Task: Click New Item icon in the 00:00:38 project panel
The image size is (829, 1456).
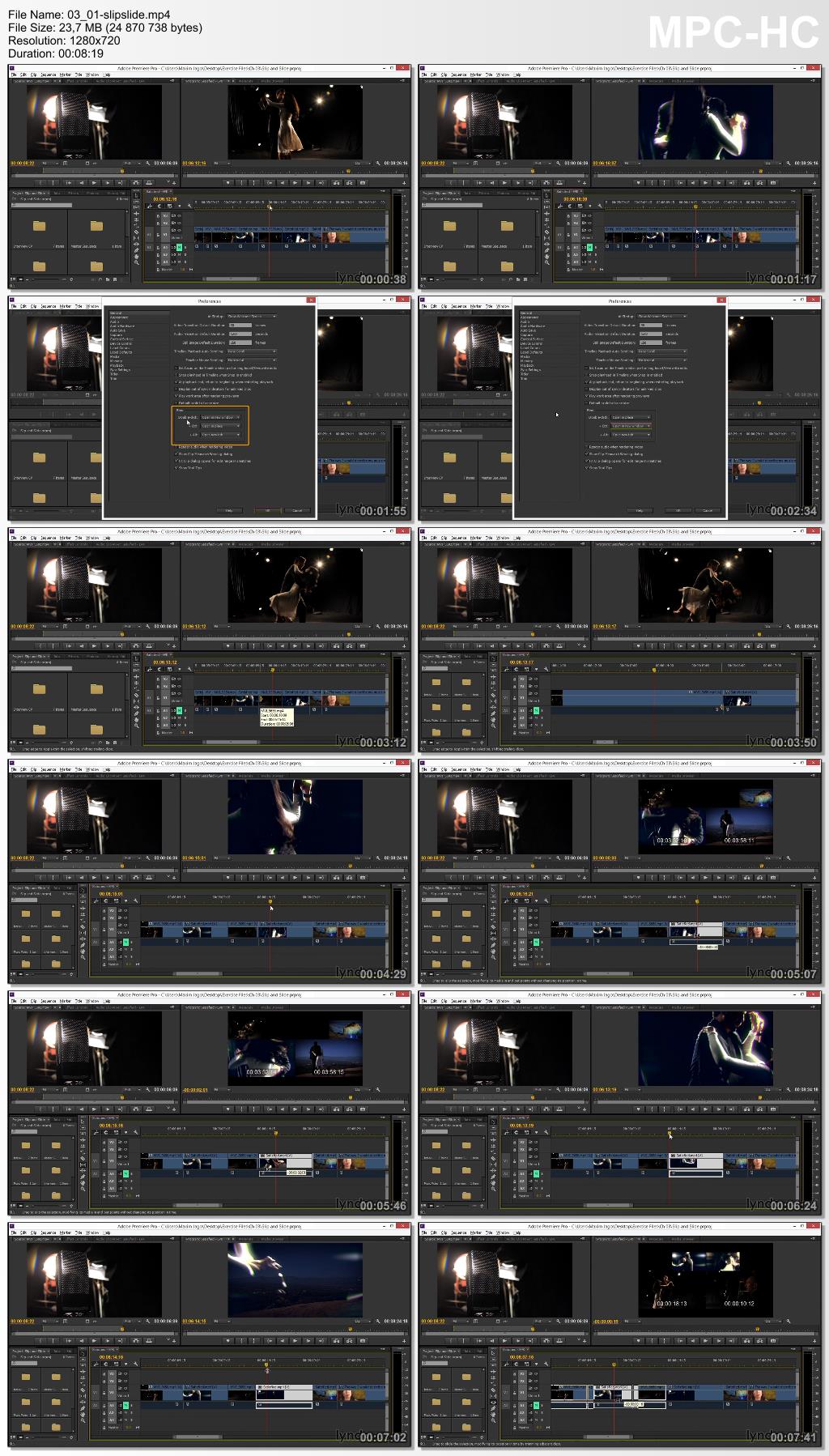Action: [114, 279]
